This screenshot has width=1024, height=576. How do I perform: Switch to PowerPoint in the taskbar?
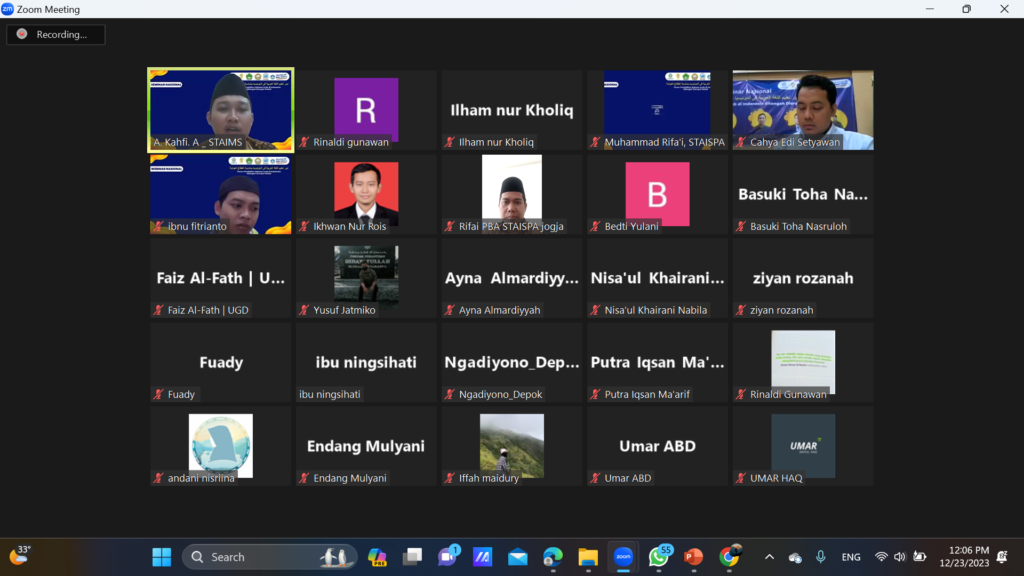pos(693,557)
